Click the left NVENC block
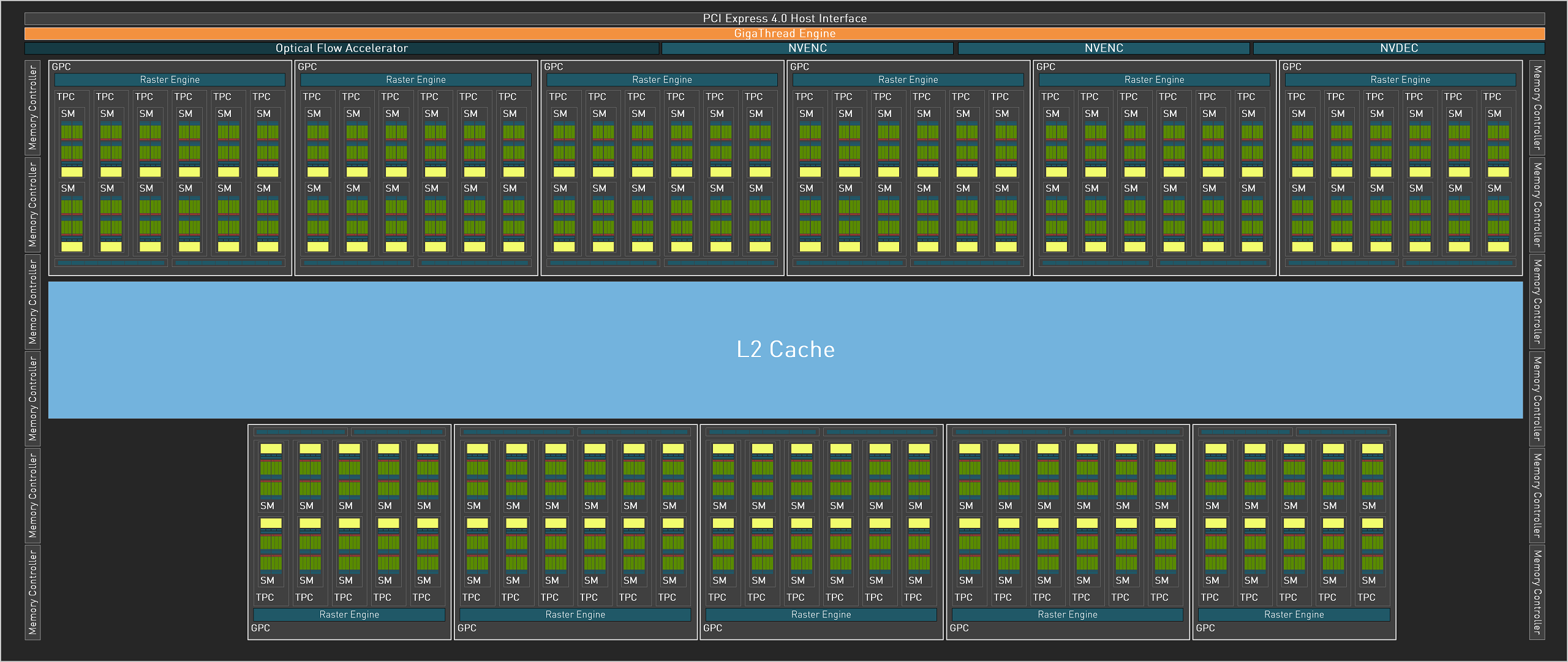 [x=807, y=48]
